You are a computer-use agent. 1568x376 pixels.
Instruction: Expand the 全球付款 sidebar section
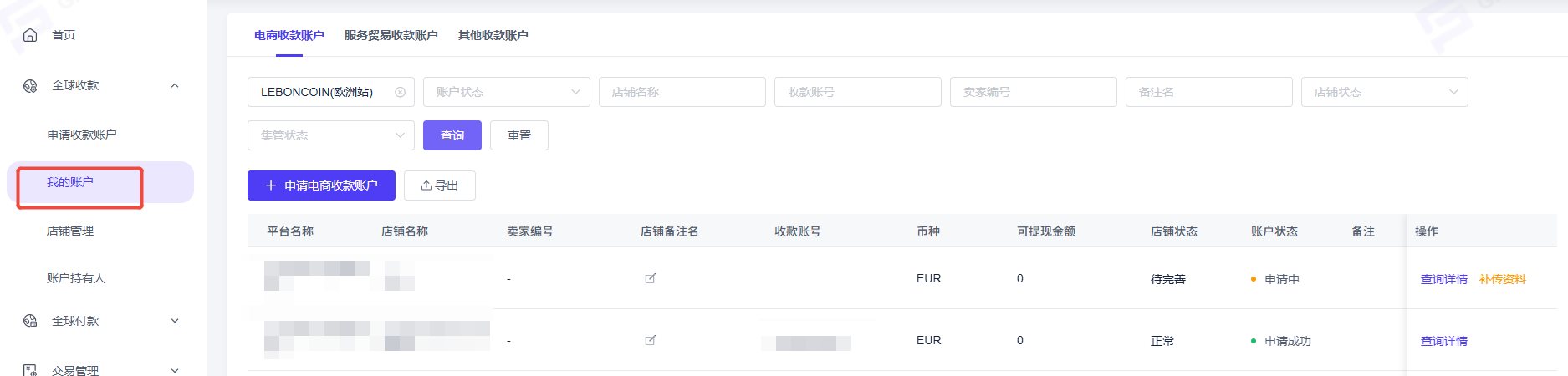(x=175, y=321)
